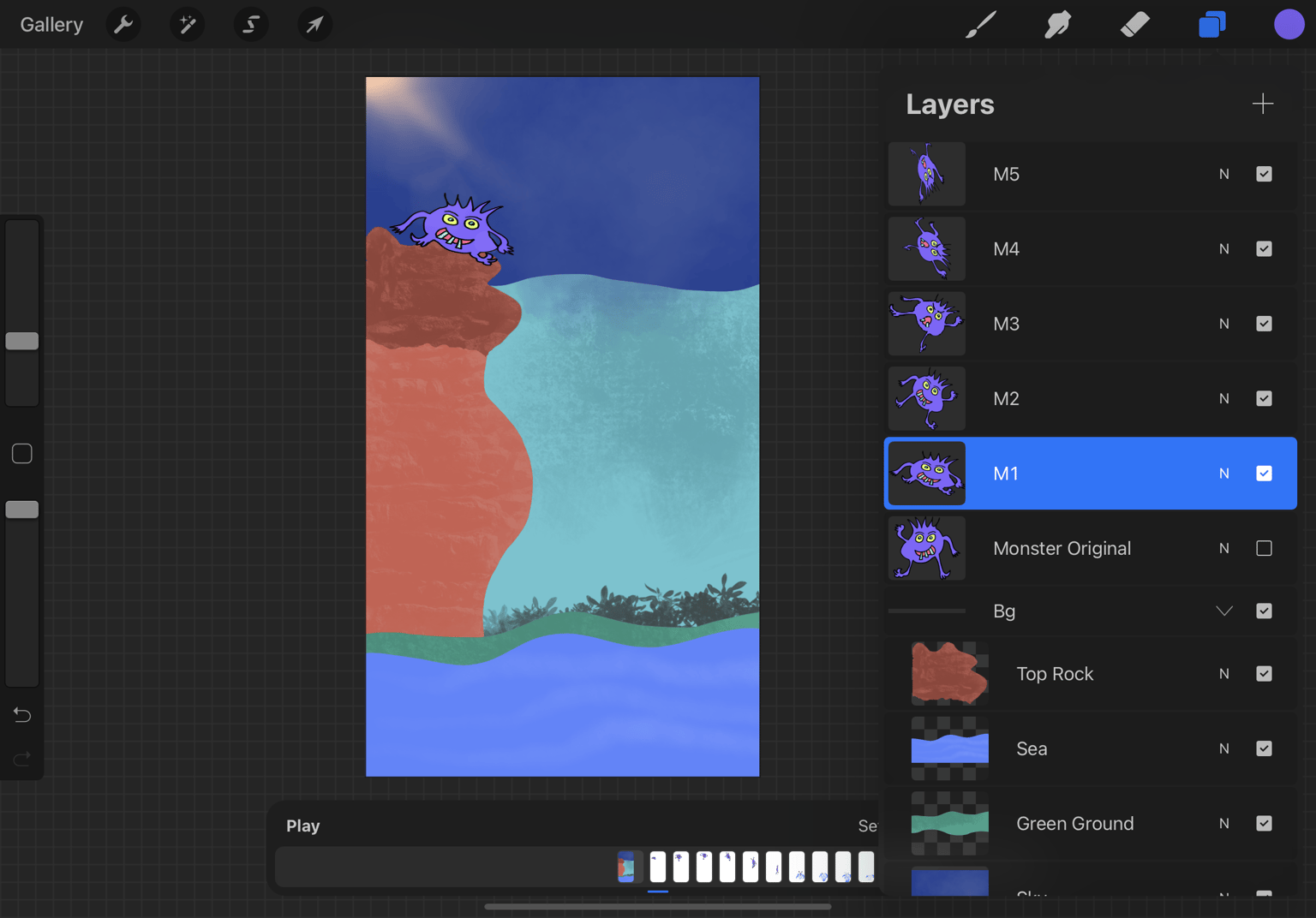Open blend mode N for Top Rock
This screenshot has width=1316, height=918.
pos(1224,674)
